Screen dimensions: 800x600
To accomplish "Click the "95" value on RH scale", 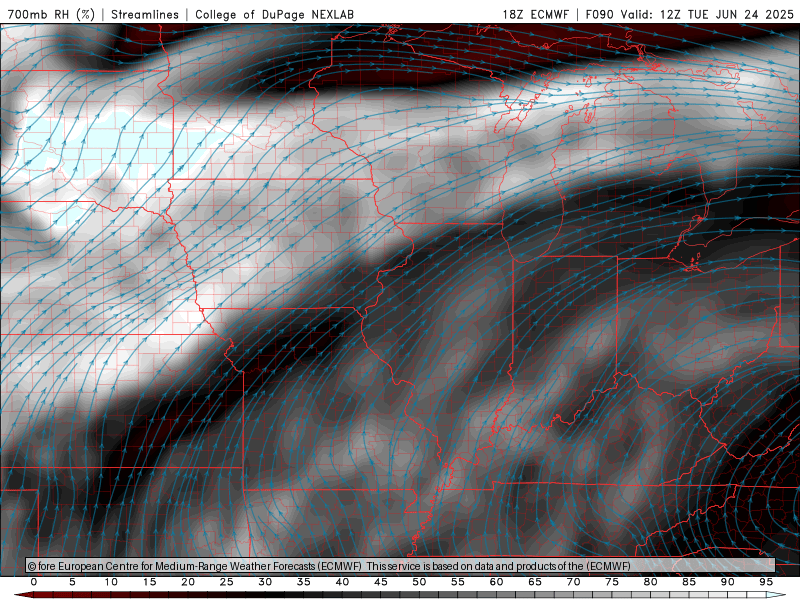I will (x=766, y=582).
